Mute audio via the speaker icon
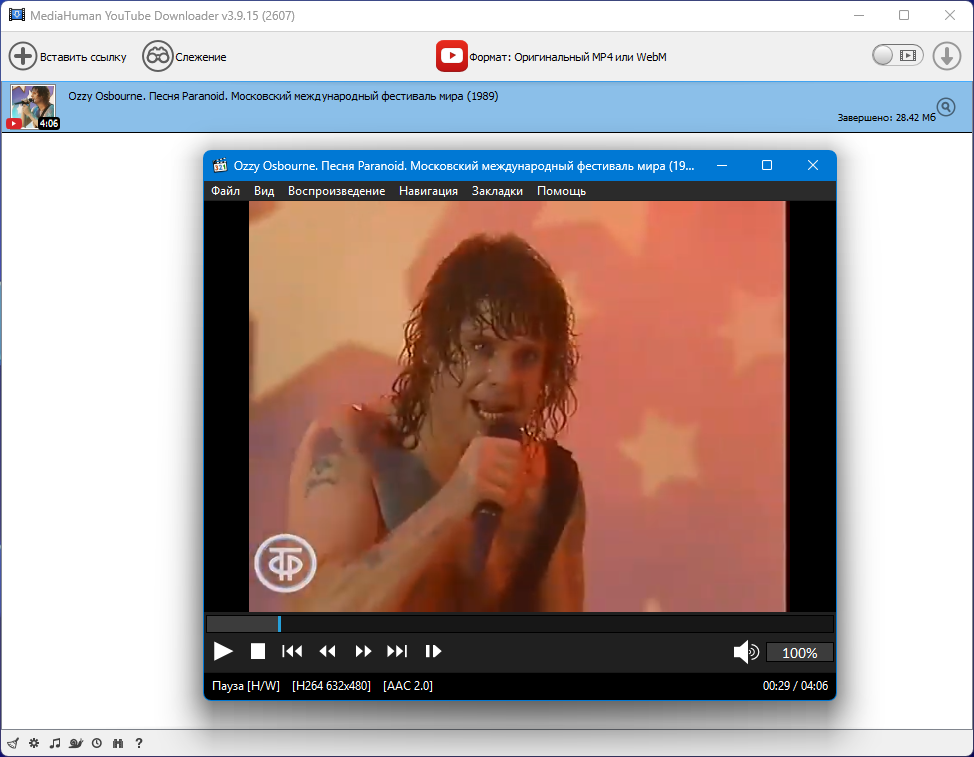Screen dimensions: 974x757 click(745, 652)
